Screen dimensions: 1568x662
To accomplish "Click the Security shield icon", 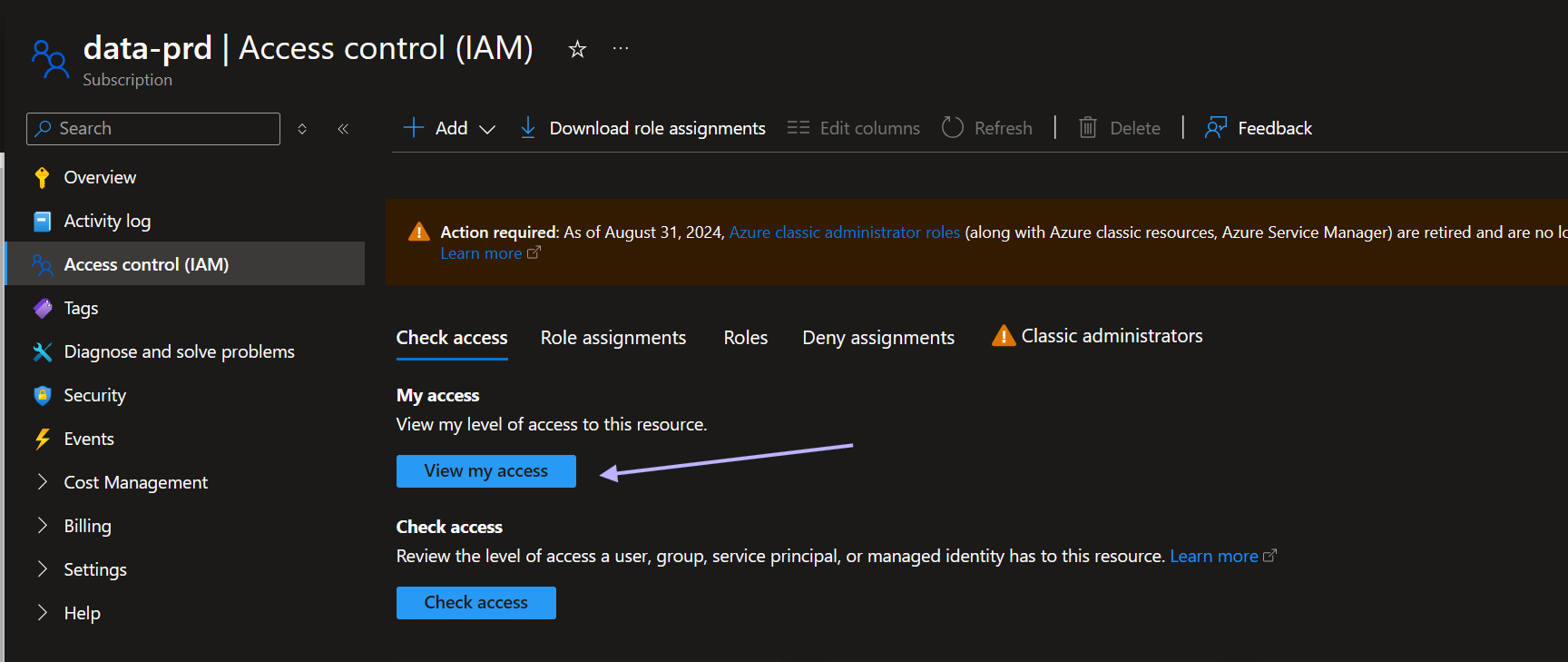I will click(x=42, y=395).
